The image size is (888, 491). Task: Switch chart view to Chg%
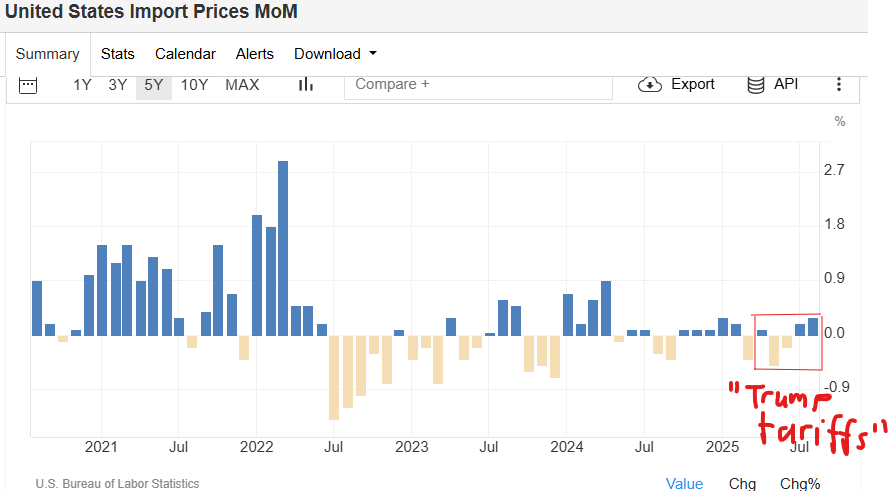800,484
